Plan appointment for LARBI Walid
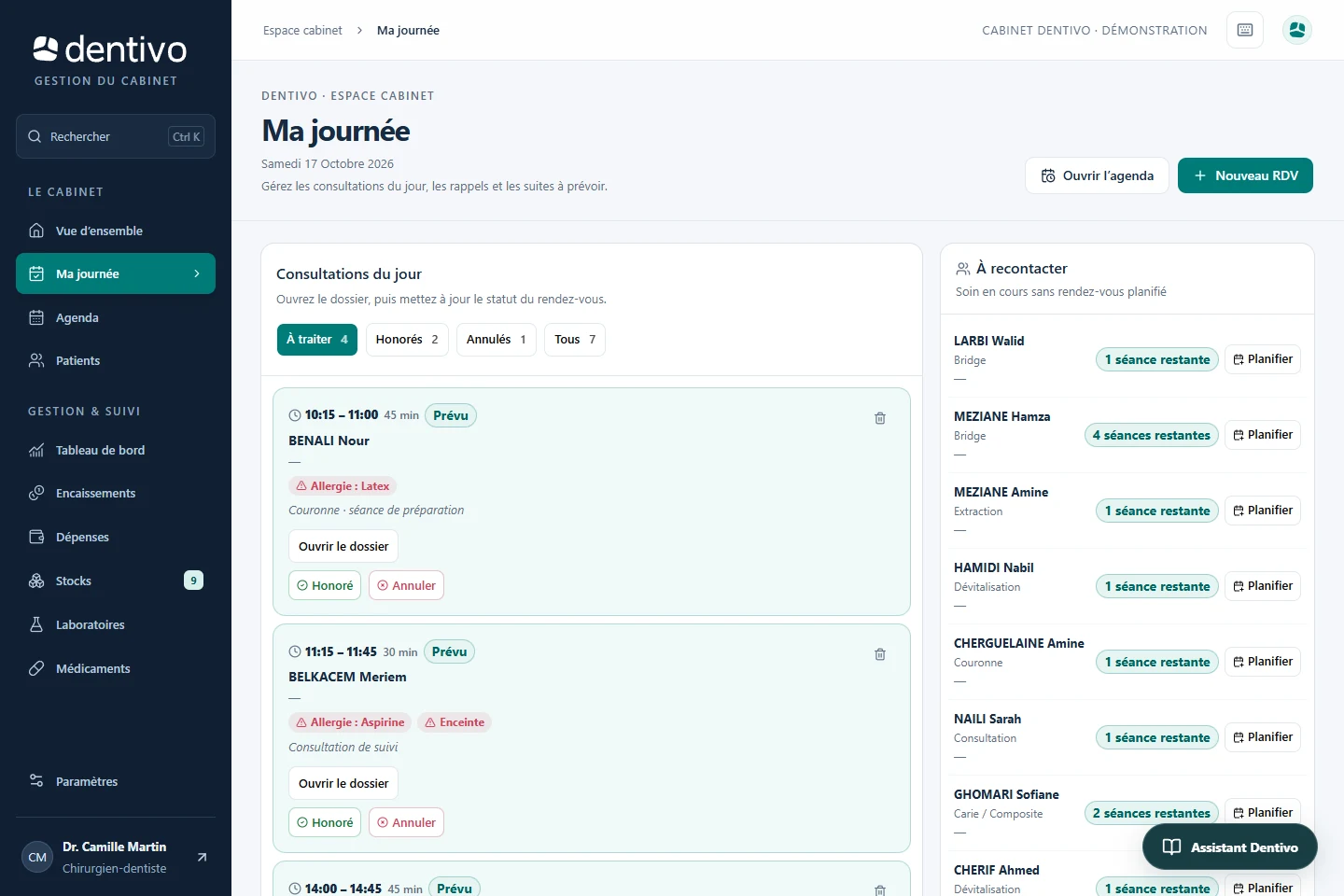1344x896 pixels. pyautogui.click(x=1263, y=359)
